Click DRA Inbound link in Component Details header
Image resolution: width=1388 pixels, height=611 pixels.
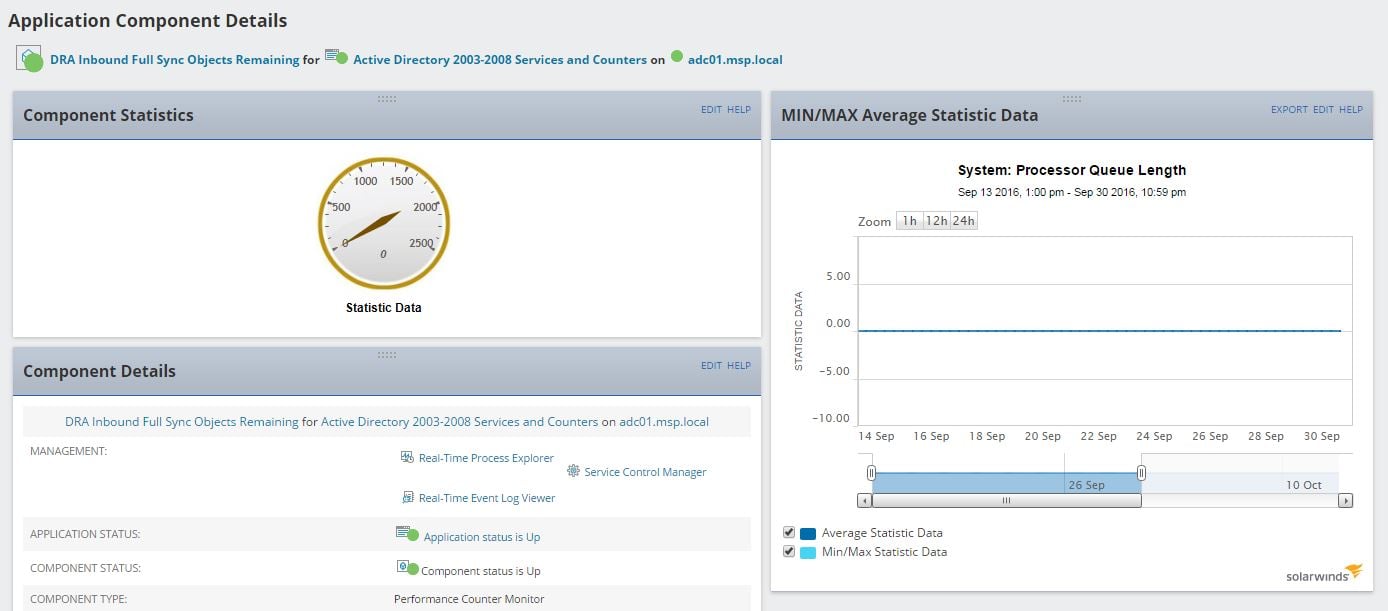pos(182,422)
